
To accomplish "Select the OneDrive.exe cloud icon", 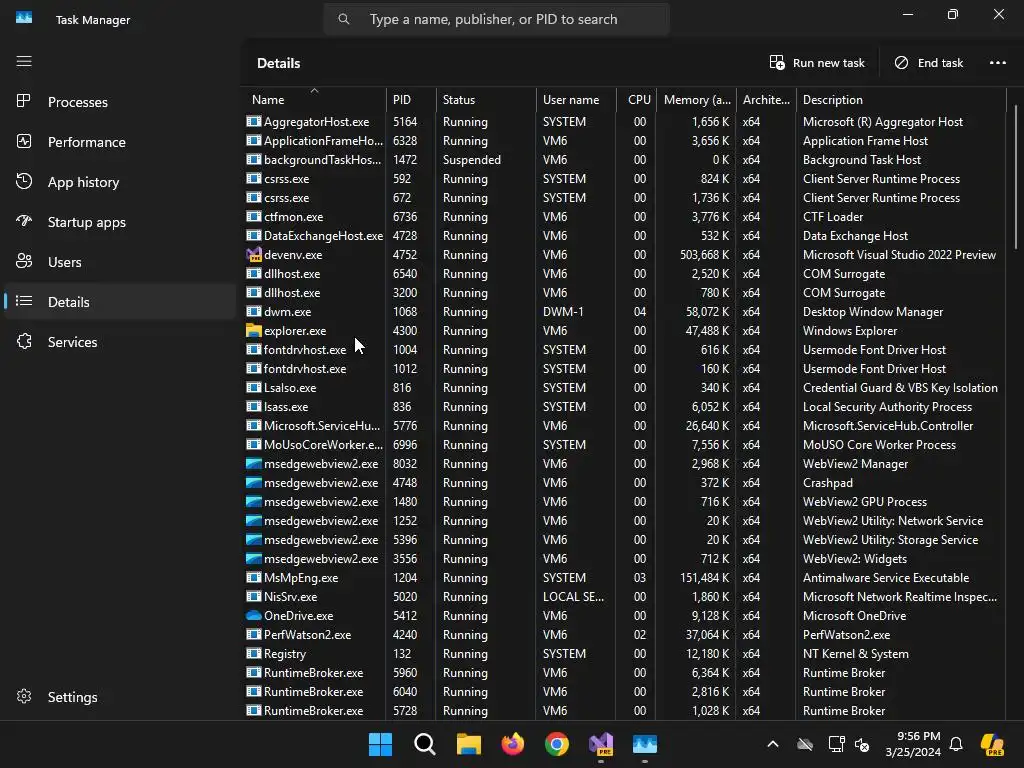I will coord(253,615).
